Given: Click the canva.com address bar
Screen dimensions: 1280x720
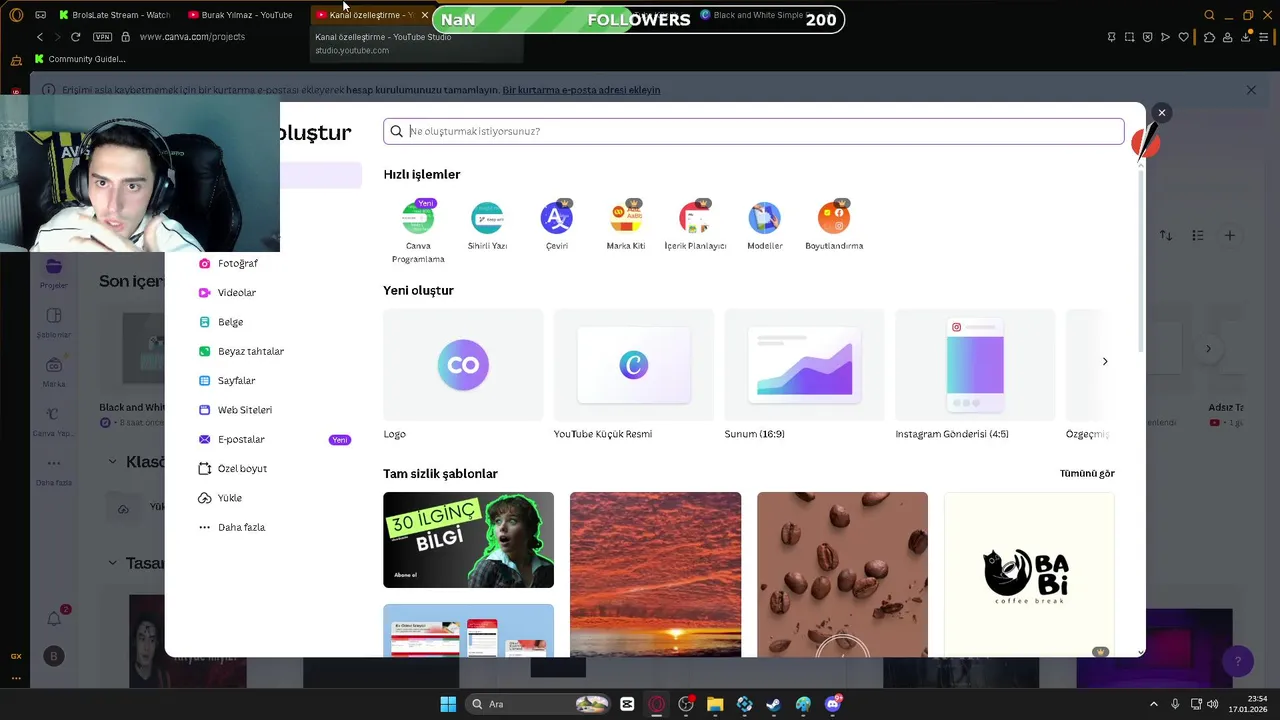Looking at the screenshot, I should [x=192, y=37].
